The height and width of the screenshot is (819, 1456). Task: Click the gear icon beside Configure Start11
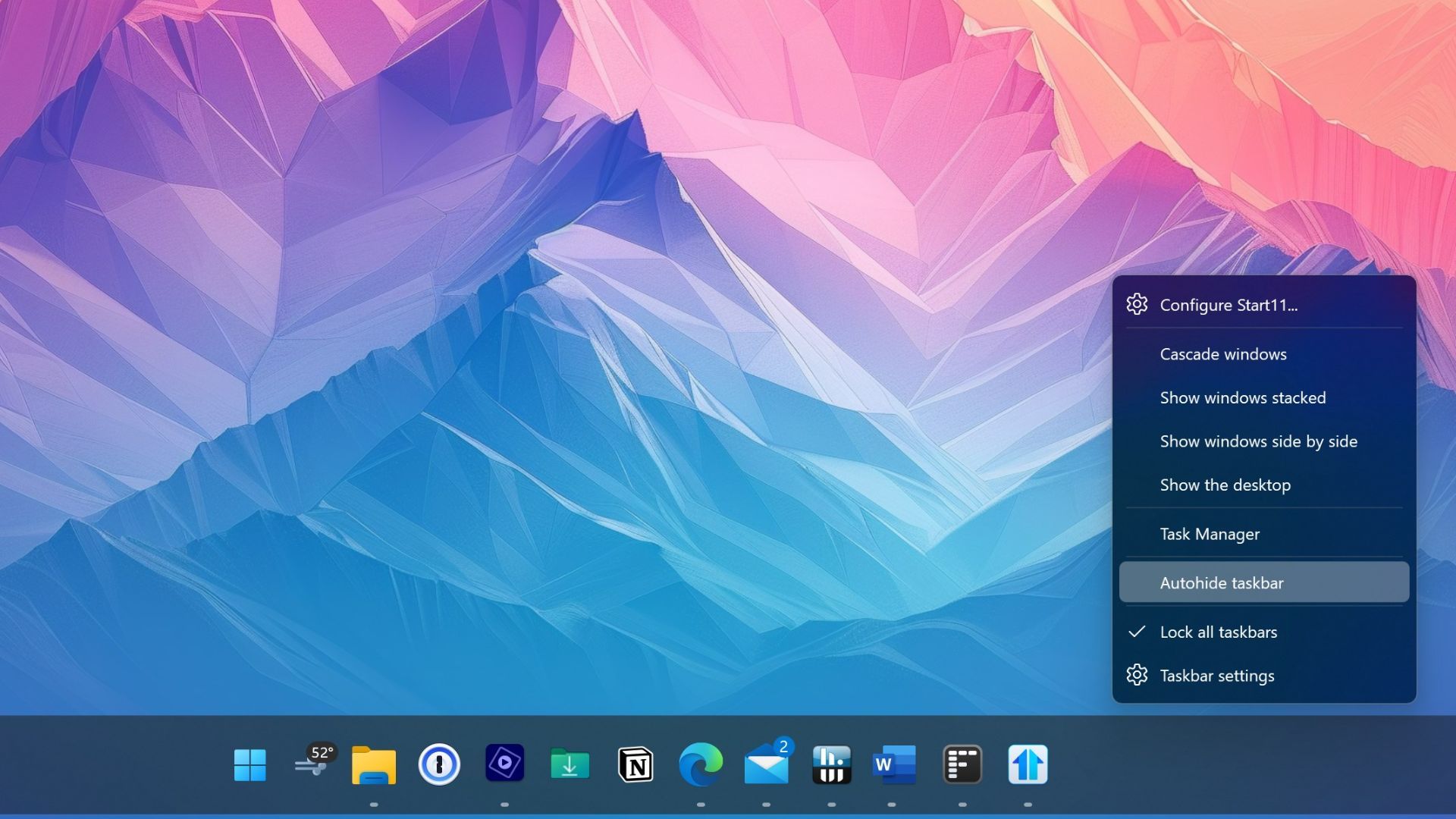click(1137, 304)
